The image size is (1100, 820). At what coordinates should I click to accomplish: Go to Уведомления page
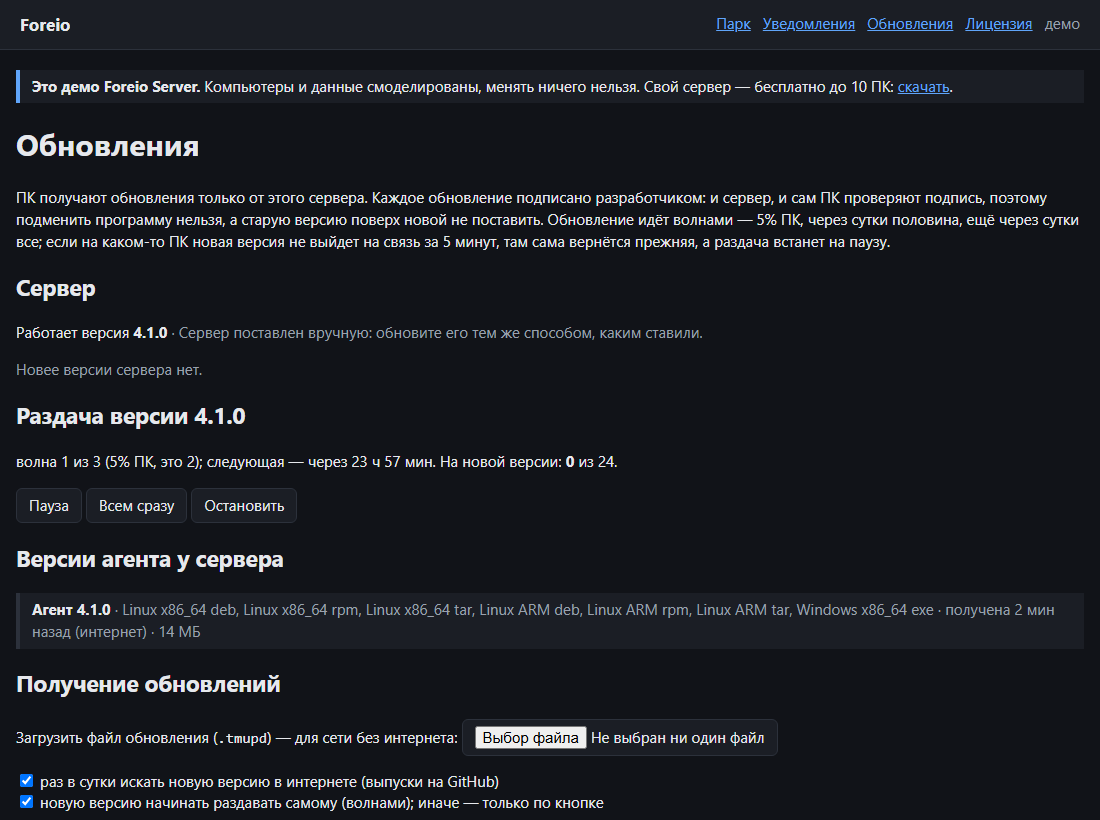(x=808, y=24)
